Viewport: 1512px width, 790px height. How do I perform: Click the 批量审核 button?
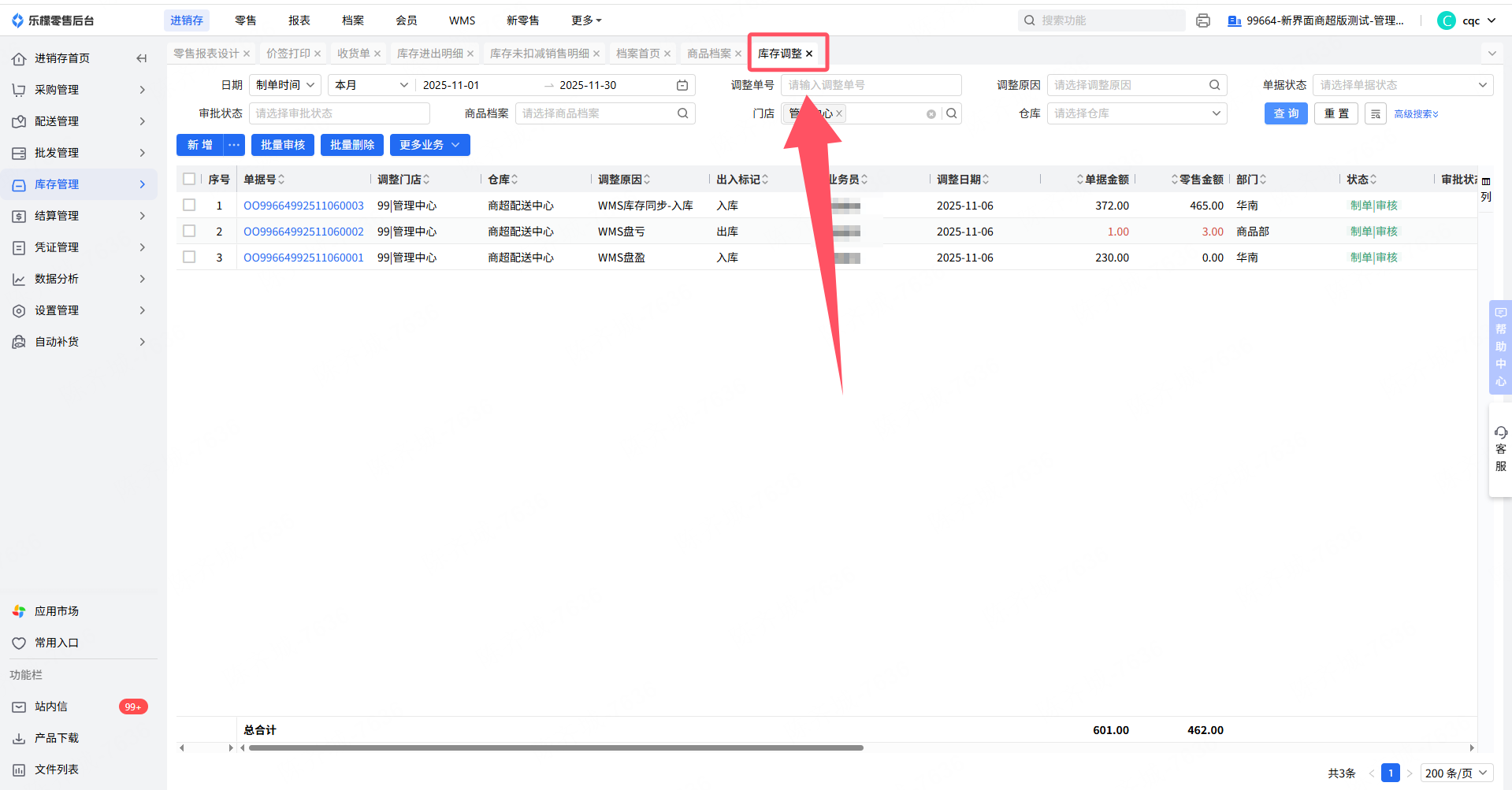(283, 145)
